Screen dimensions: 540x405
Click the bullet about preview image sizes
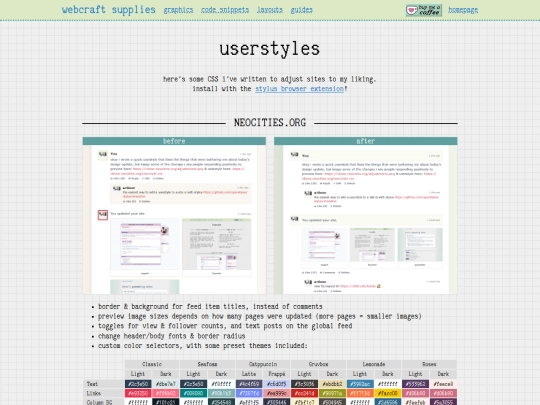[x=260, y=316]
